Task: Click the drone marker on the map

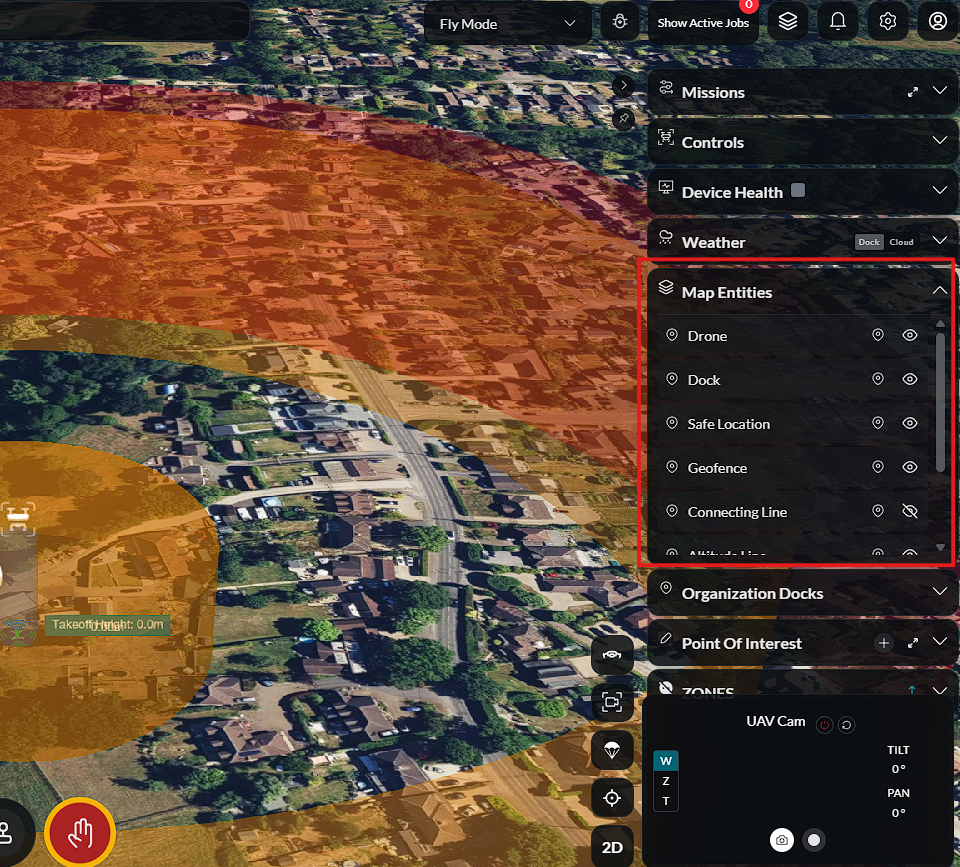Action: click(18, 519)
